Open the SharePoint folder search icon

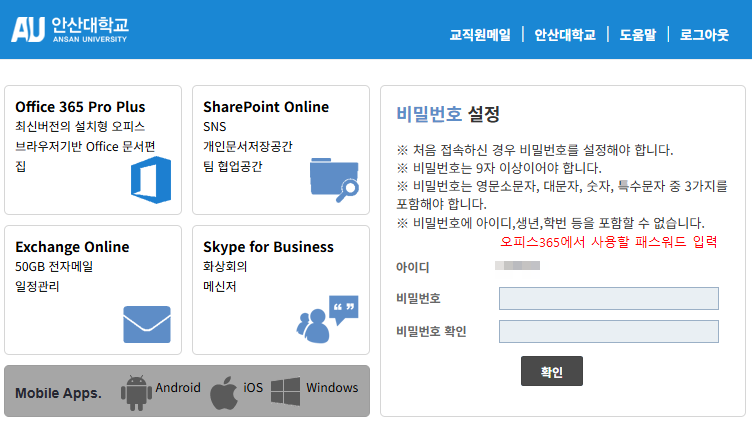334,180
